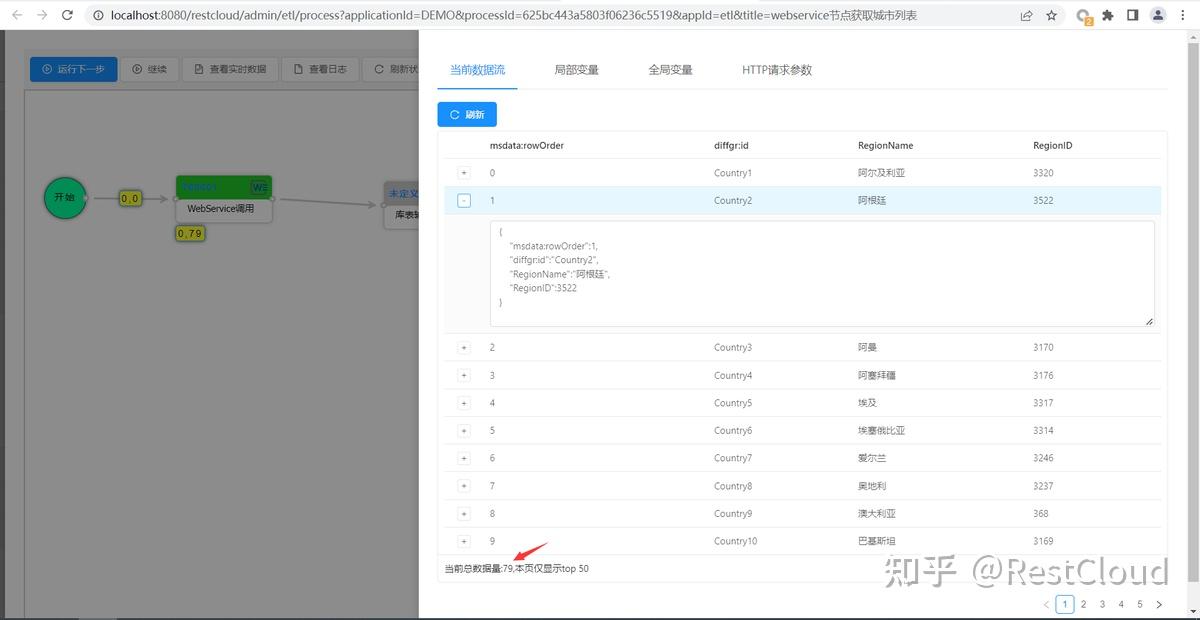Expand the Country3 row to show JSON
The height and width of the screenshot is (620, 1200).
463,347
